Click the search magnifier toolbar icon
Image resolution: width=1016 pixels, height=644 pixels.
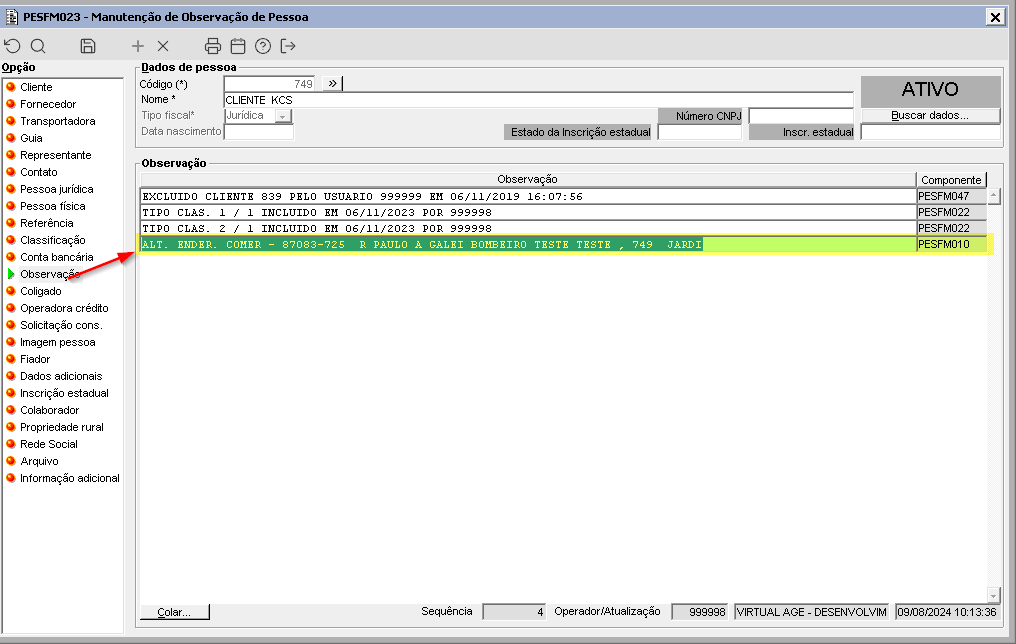point(38,46)
